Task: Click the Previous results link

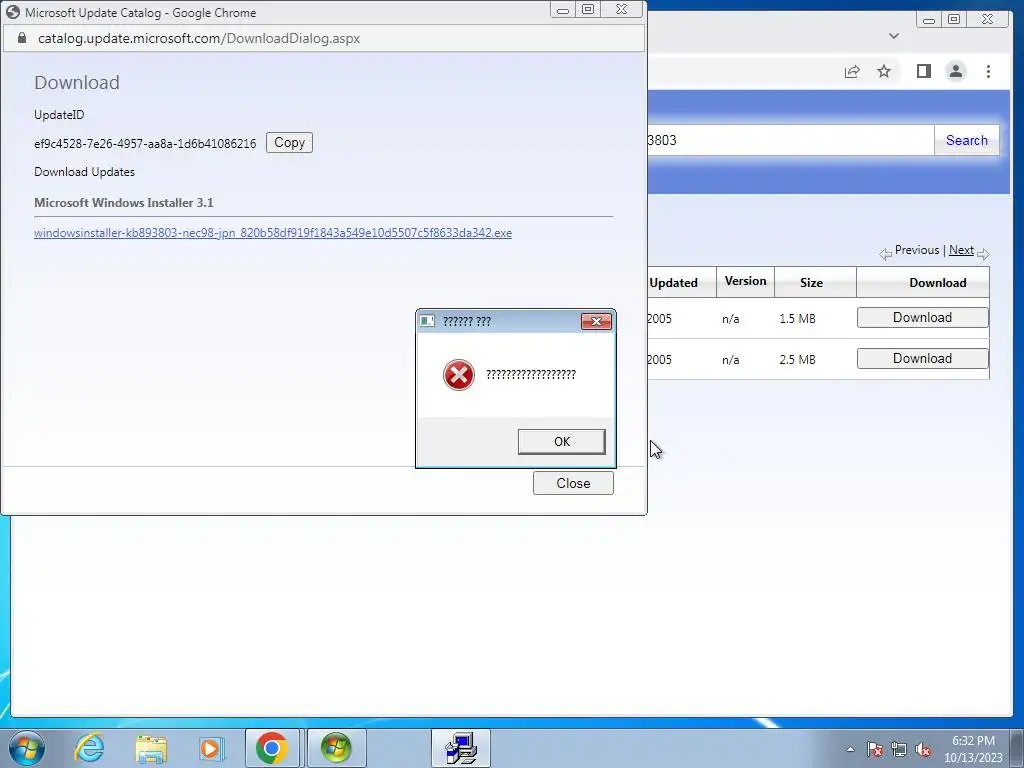Action: [916, 250]
